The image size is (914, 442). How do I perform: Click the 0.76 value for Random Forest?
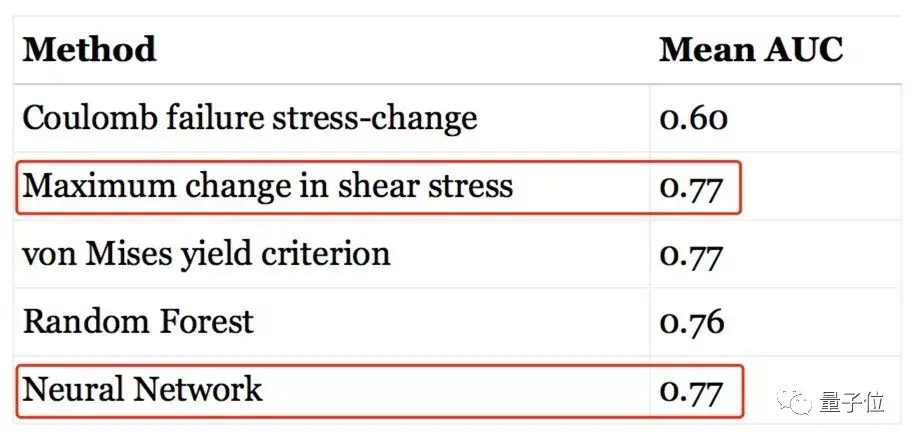tap(691, 322)
